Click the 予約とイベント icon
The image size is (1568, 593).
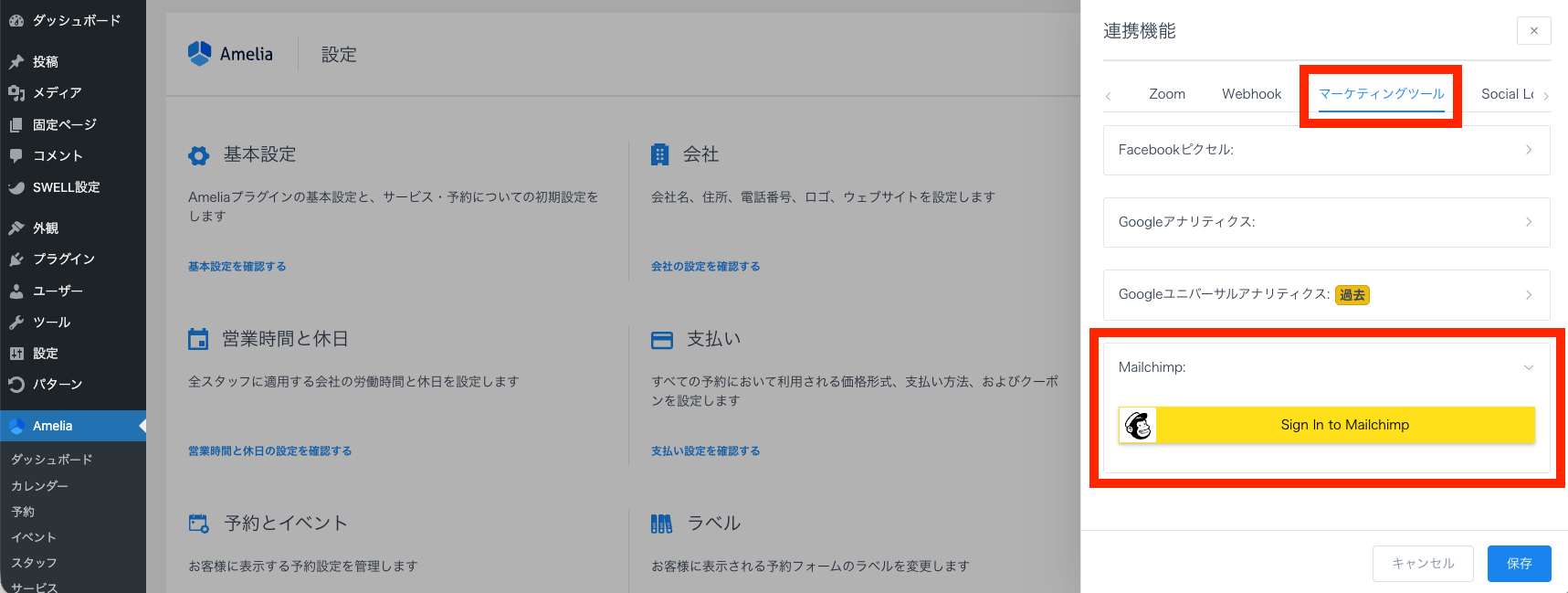198,524
